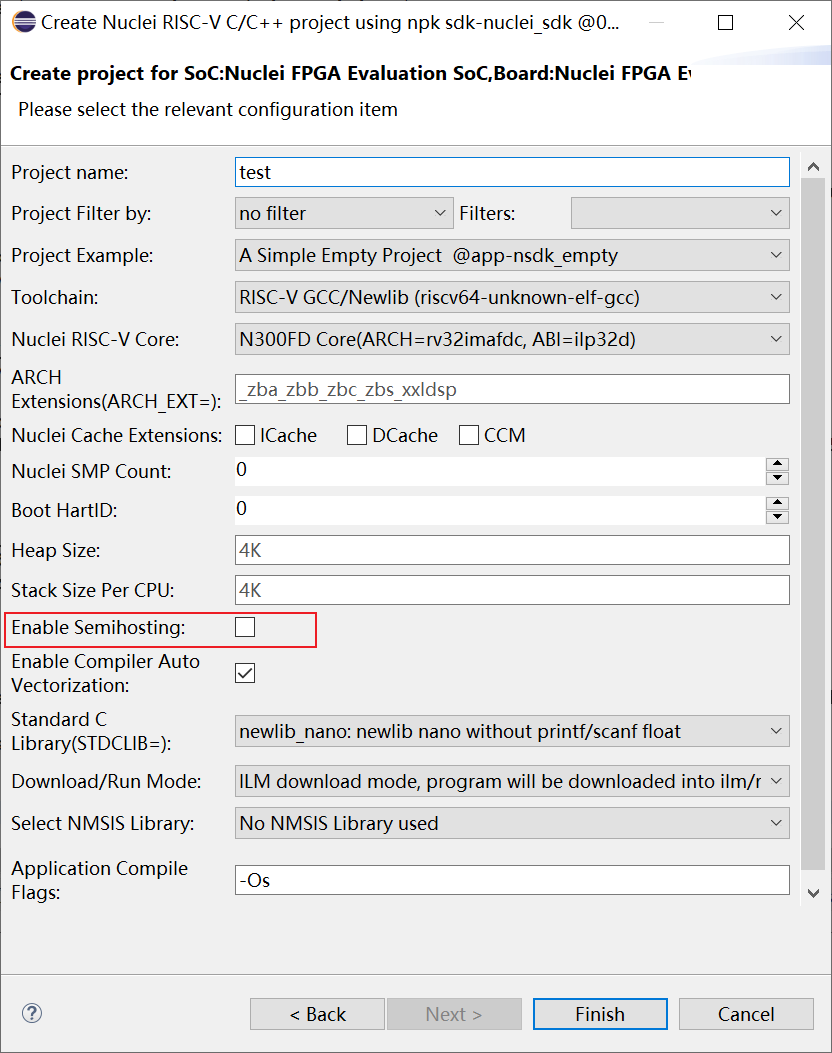The width and height of the screenshot is (832, 1053).
Task: Enable the ICache checkbox
Action: coord(245,435)
